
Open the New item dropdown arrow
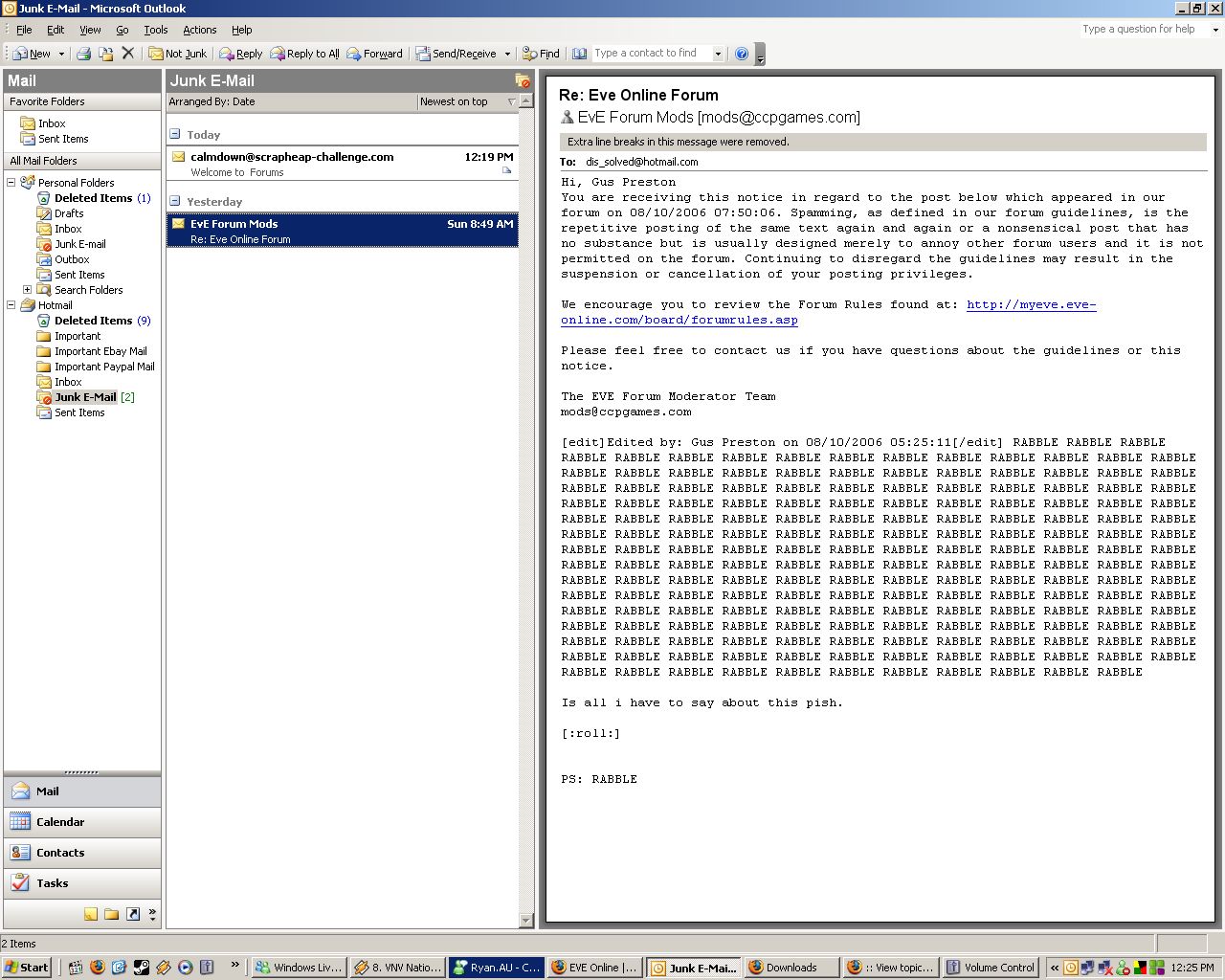[x=61, y=54]
